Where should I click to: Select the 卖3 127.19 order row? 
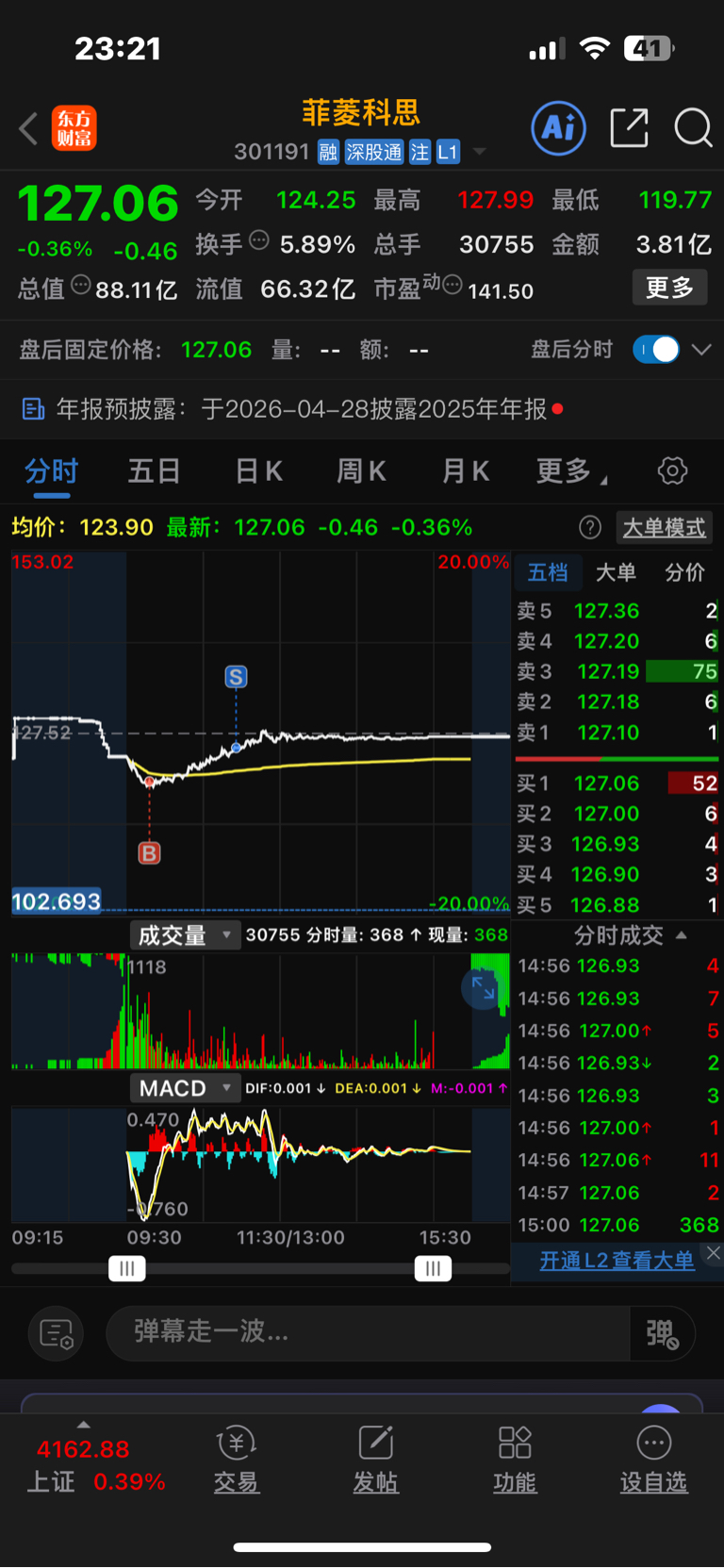617,671
